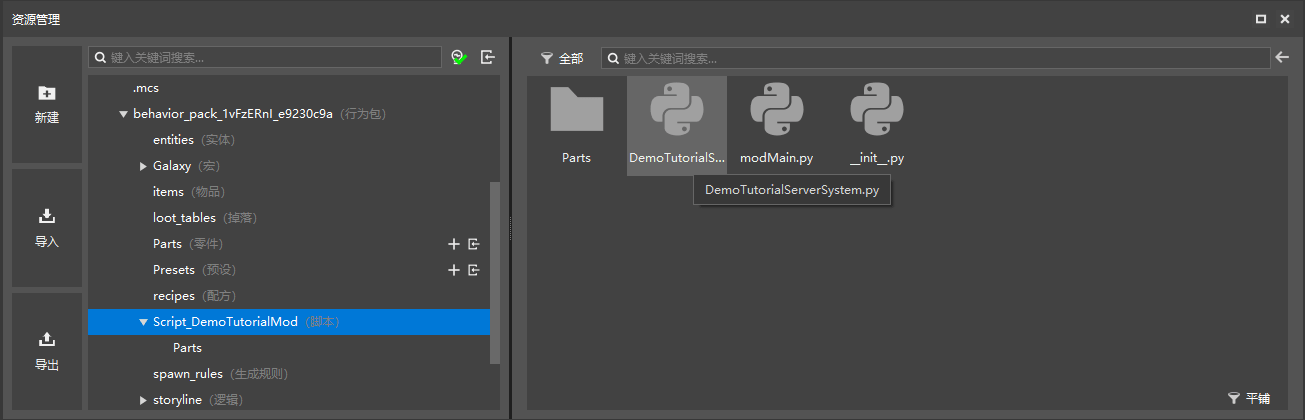Open the 全部 filter dropdown
This screenshot has width=1305, height=420.
click(x=561, y=59)
